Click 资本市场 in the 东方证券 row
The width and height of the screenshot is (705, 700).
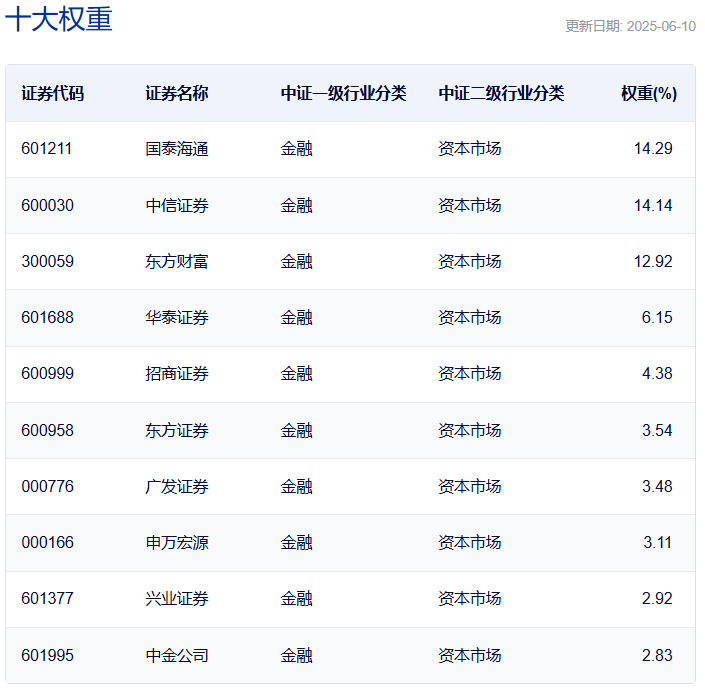pyautogui.click(x=470, y=431)
